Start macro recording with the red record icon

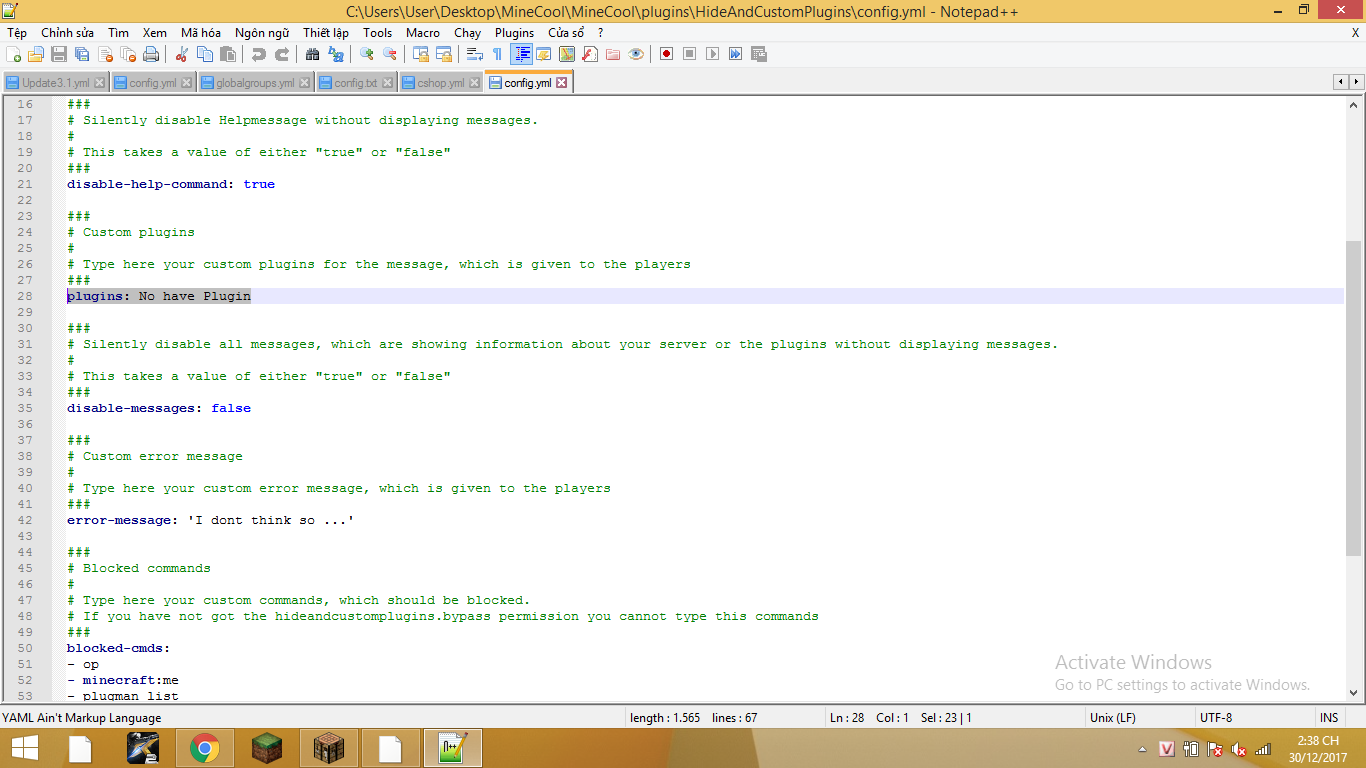tap(666, 54)
